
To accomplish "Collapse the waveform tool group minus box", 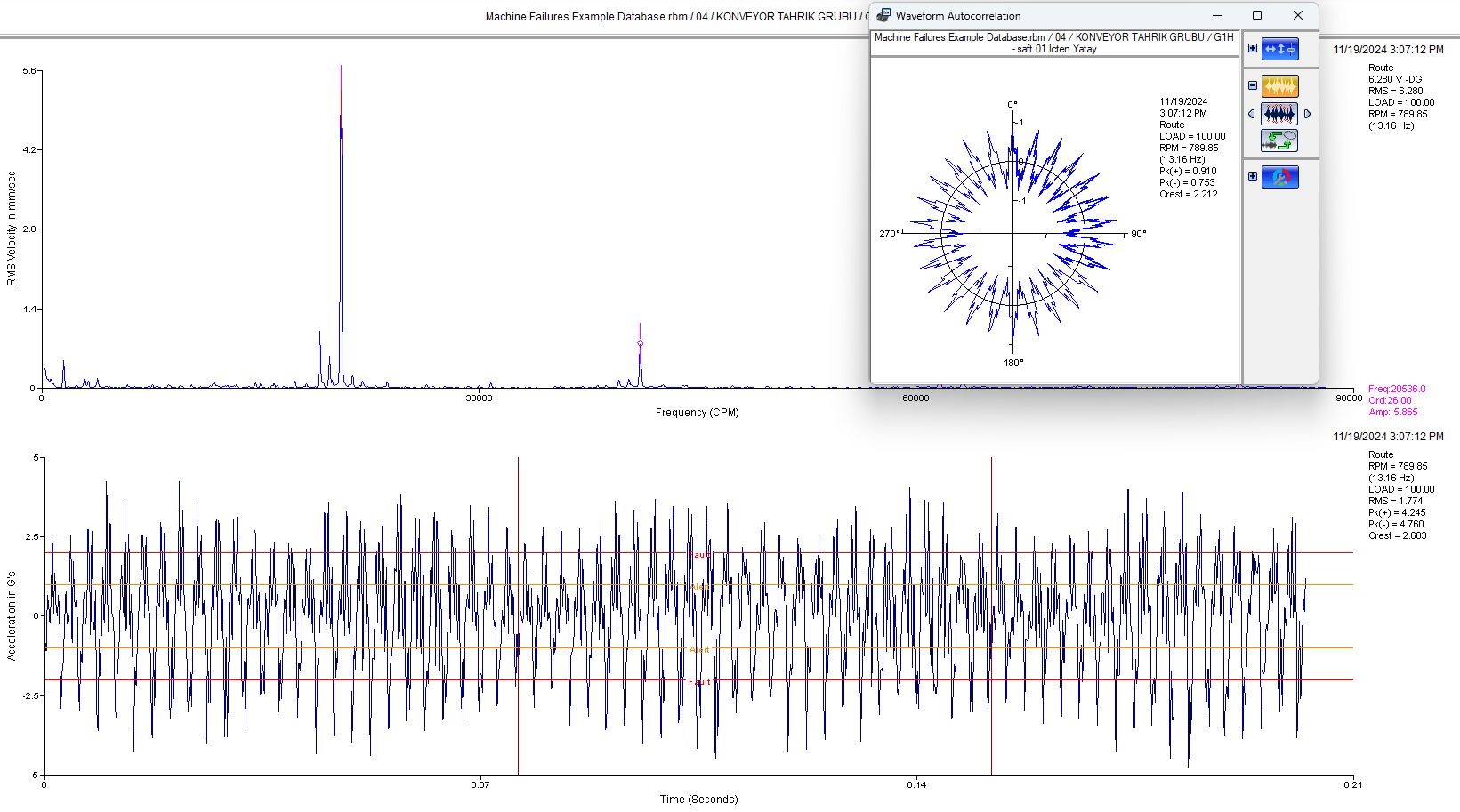I will 1253,86.
